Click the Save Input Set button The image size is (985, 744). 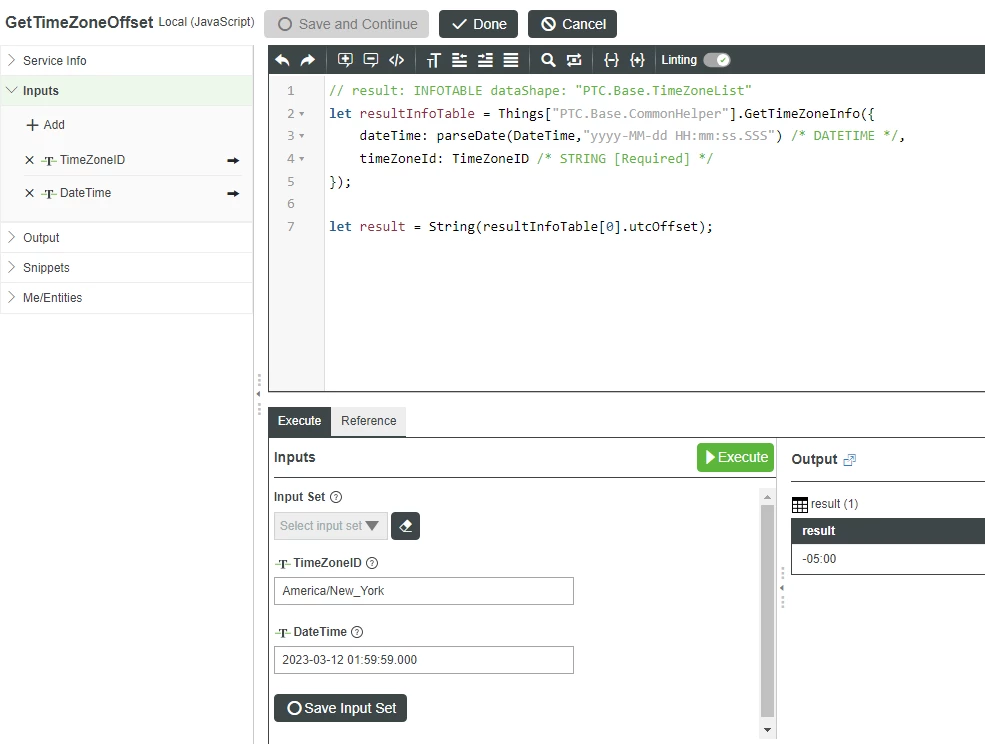[340, 708]
